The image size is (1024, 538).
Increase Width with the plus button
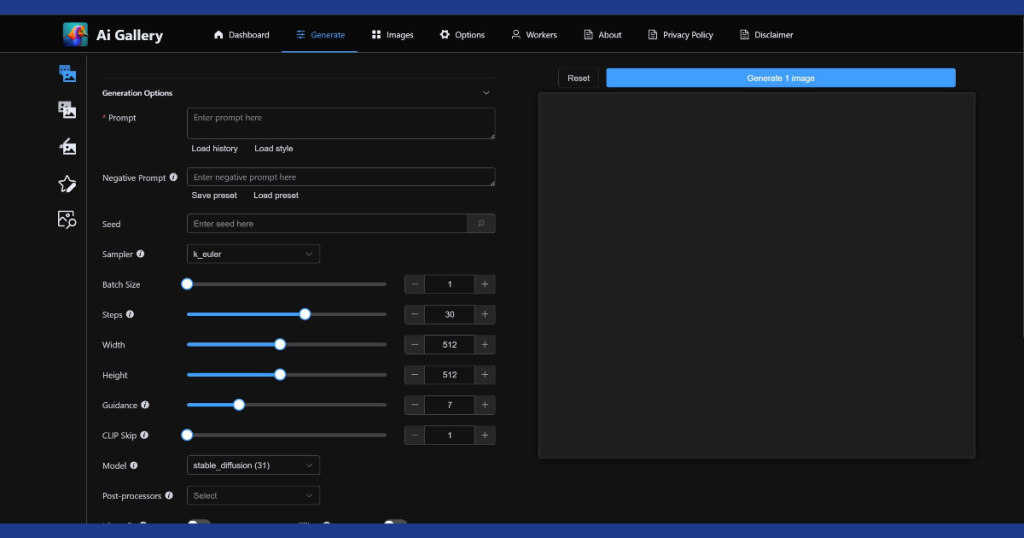pyautogui.click(x=485, y=345)
